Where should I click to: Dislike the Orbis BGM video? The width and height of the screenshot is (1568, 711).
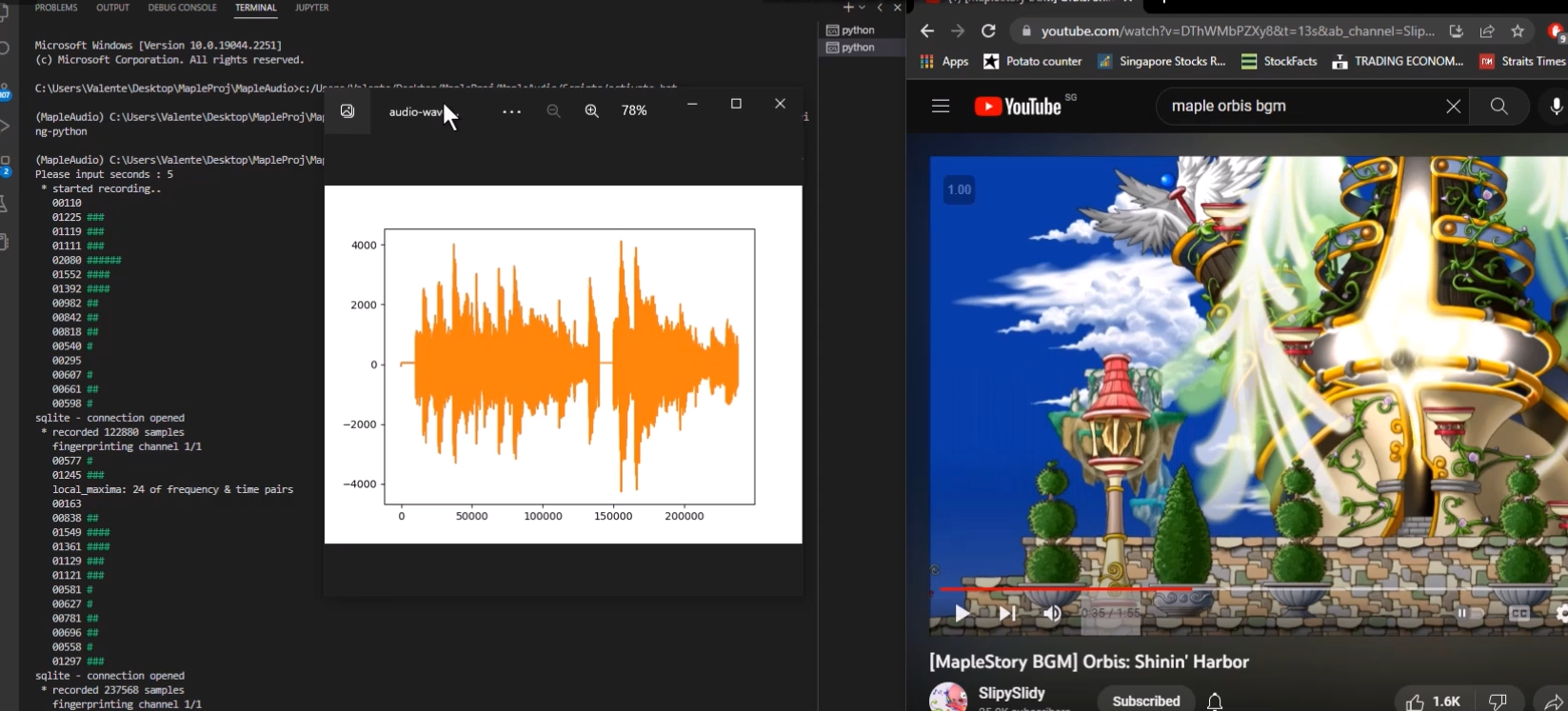click(1498, 701)
